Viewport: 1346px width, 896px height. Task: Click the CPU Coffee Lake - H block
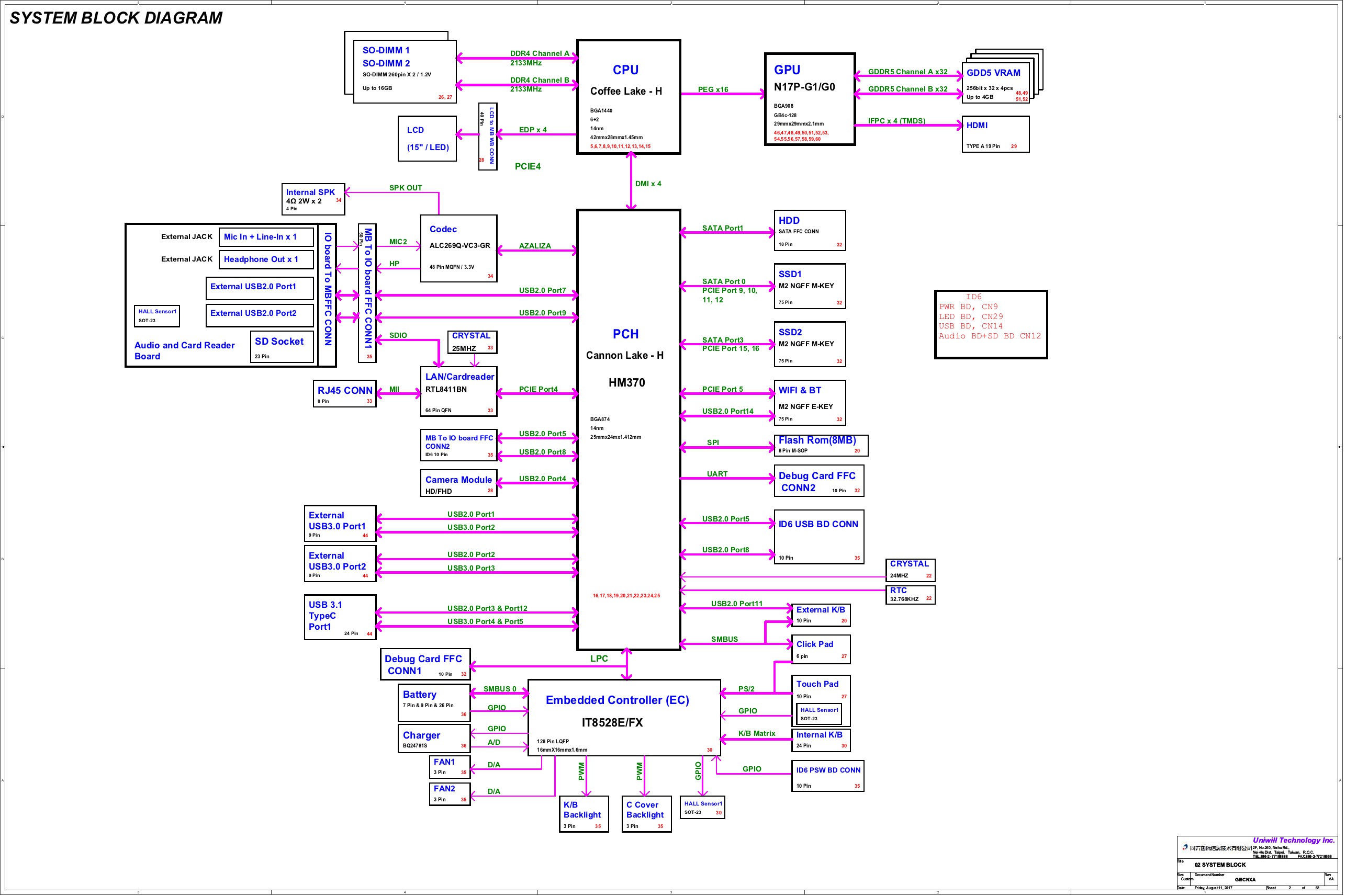click(x=628, y=97)
